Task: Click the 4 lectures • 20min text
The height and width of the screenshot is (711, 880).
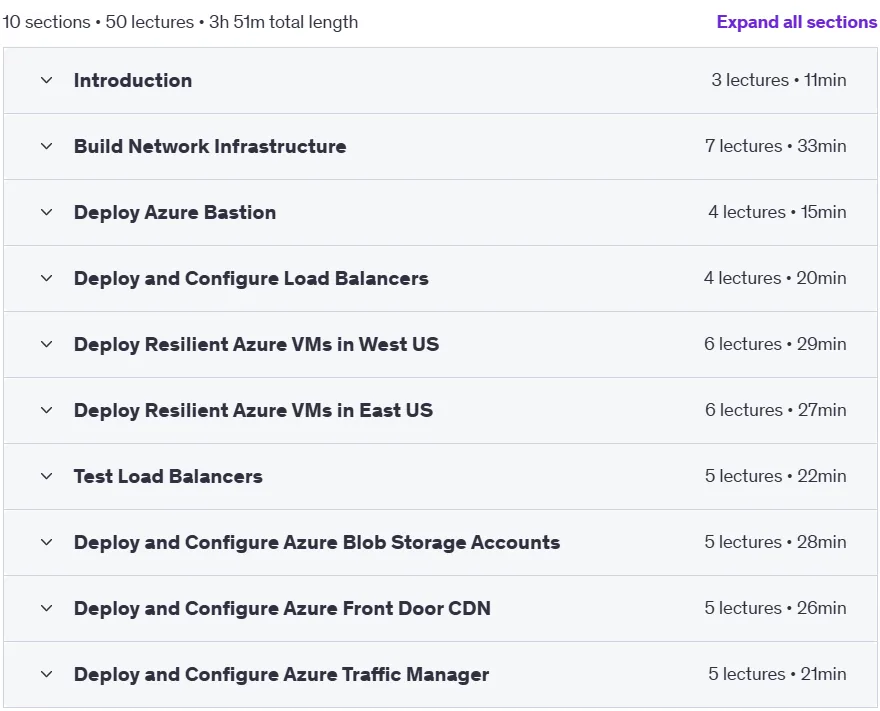Action: (775, 278)
